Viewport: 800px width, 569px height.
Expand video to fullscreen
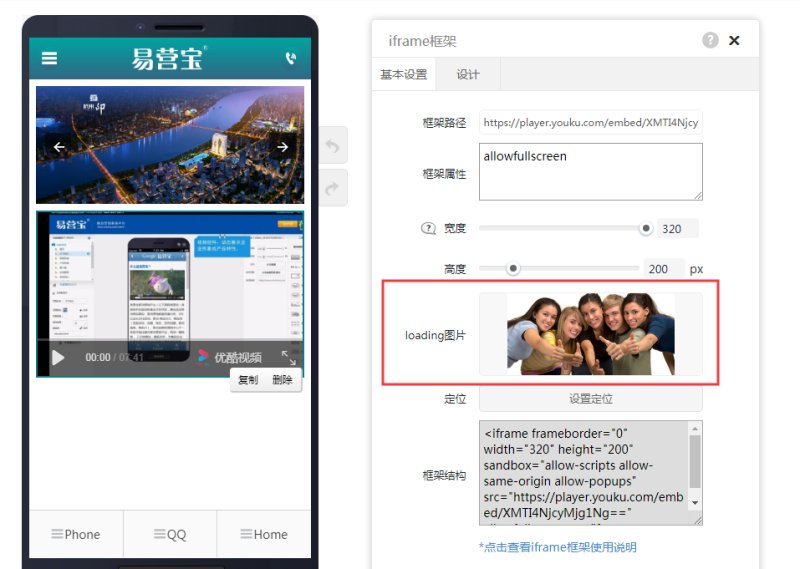tap(288, 357)
